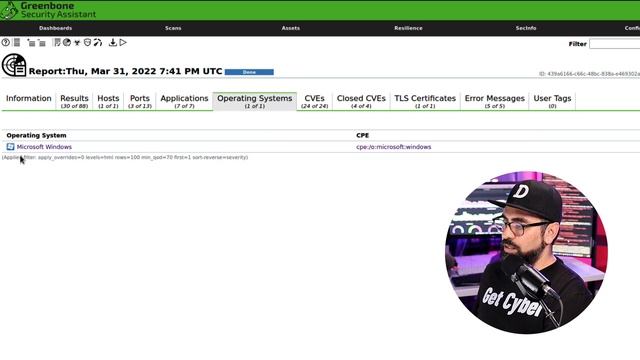
Task: Focus the Filter input field
Action: [x=615, y=44]
